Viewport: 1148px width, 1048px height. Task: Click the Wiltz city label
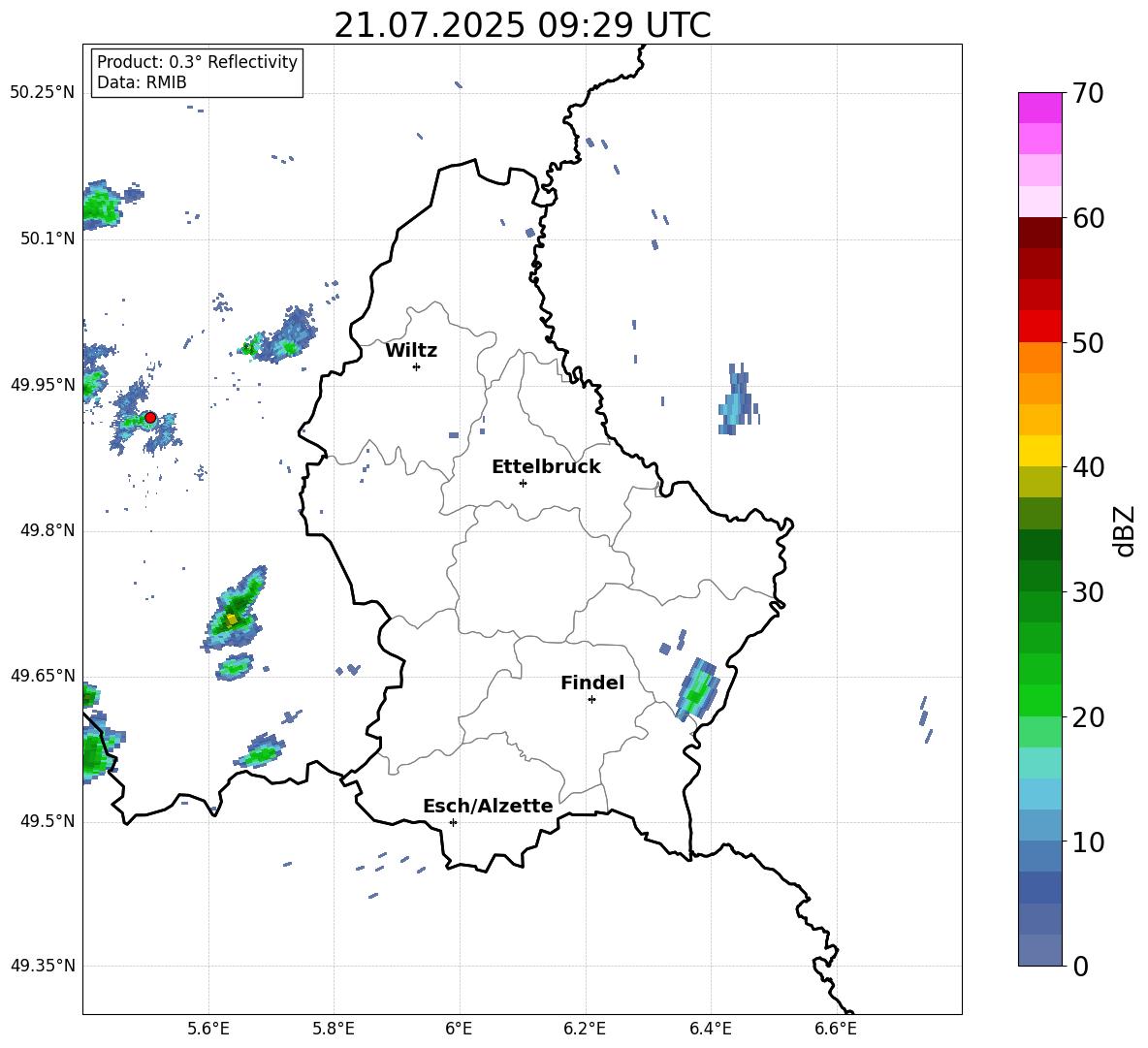point(411,351)
